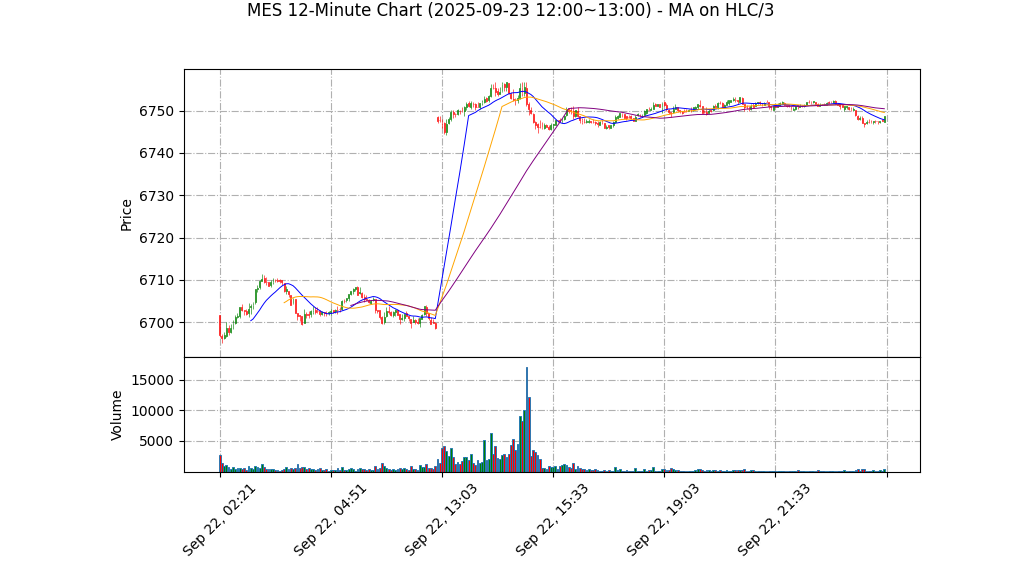
Task: Click the tallest volume bar spike
Action: tap(527, 420)
